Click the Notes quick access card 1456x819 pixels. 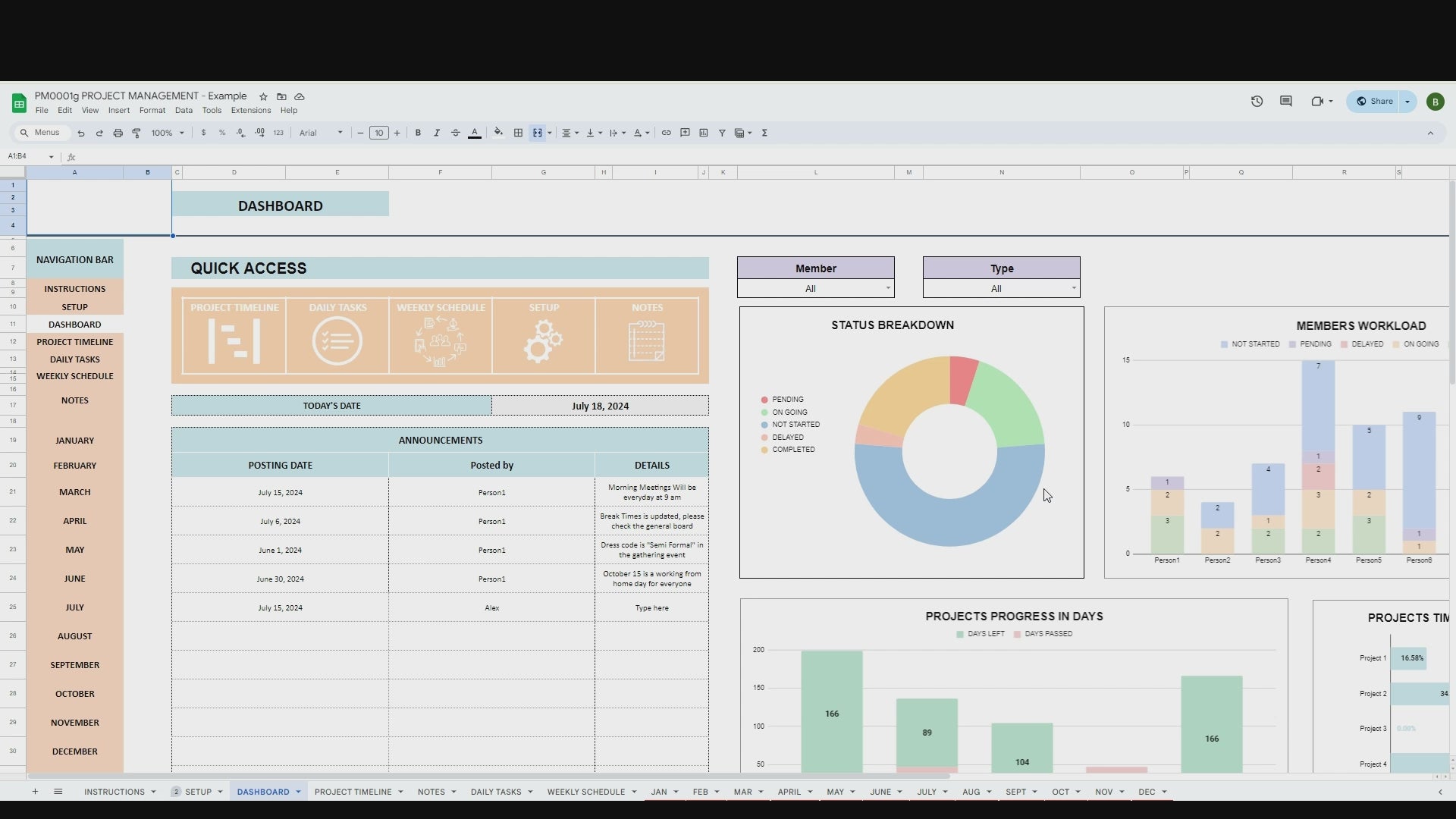click(647, 336)
